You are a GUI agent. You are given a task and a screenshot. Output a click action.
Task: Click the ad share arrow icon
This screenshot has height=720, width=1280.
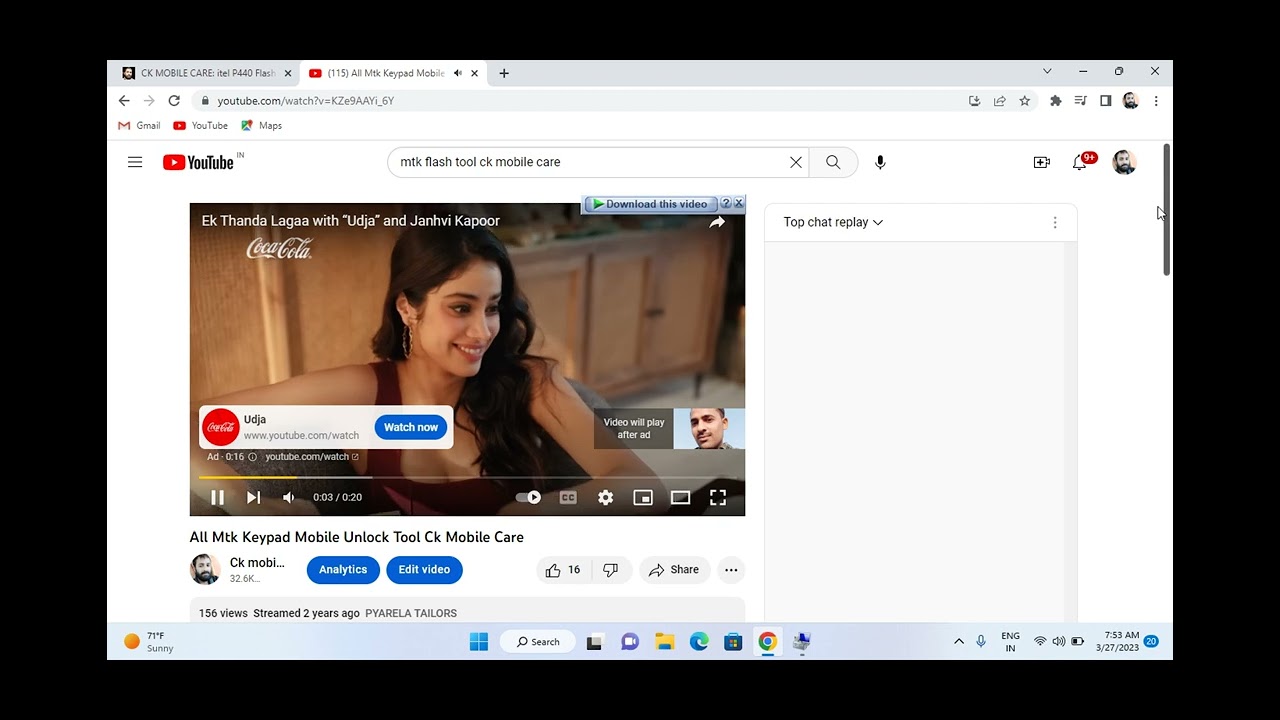tap(717, 222)
